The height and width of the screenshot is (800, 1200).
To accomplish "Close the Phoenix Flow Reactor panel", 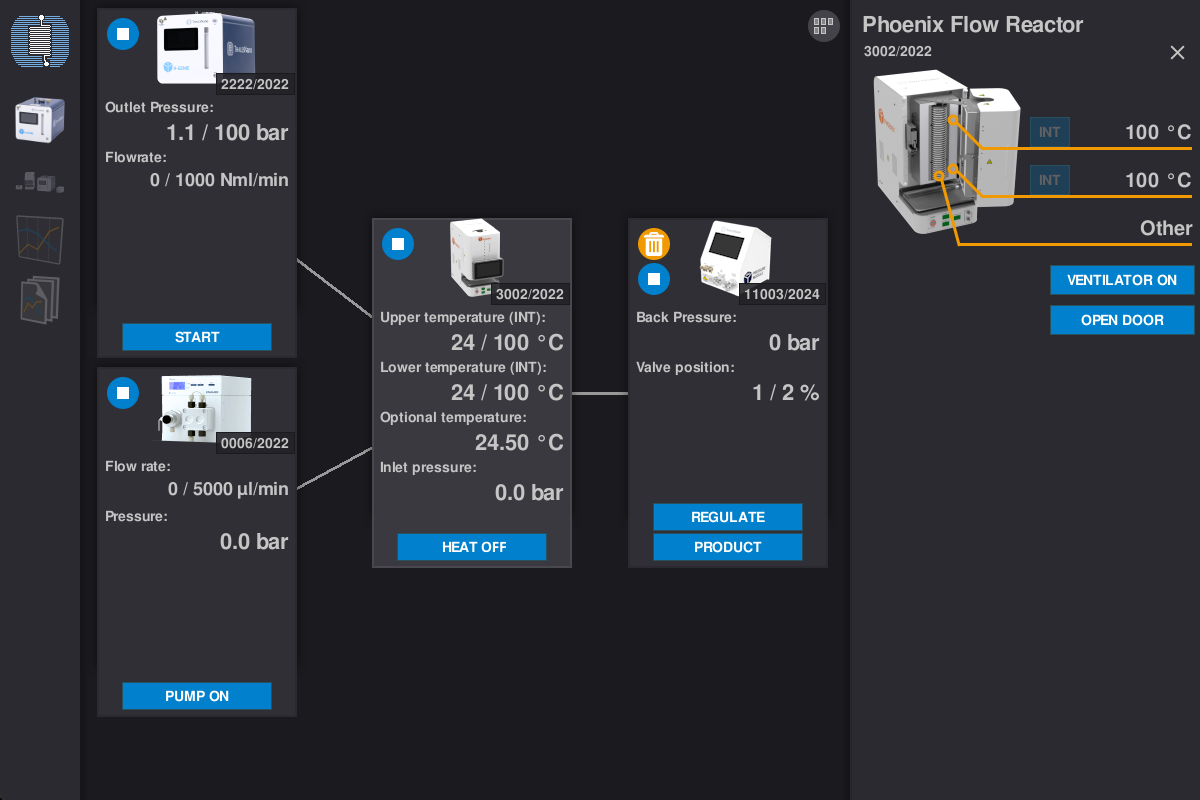I will coord(1177,53).
